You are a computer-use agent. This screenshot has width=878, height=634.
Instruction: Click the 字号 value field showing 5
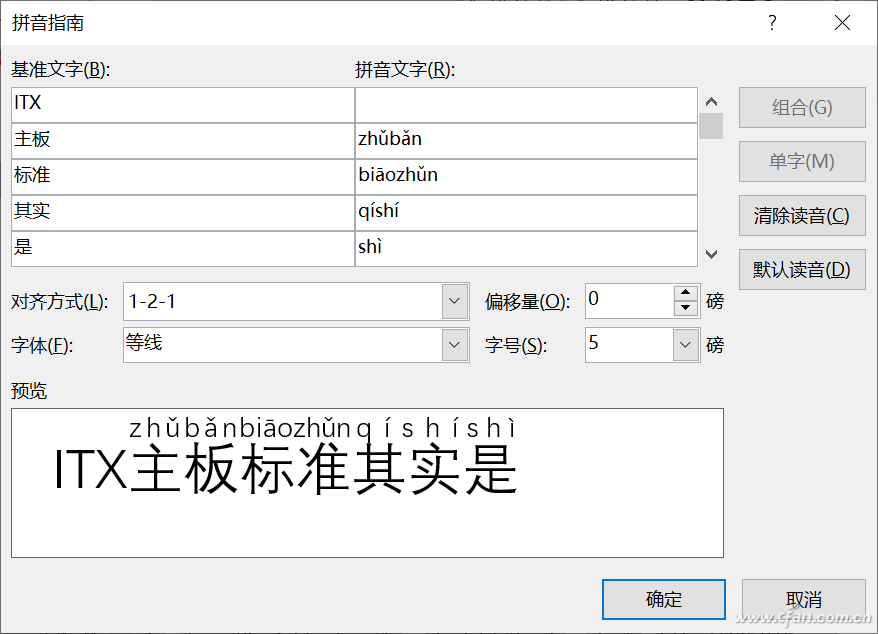click(629, 344)
